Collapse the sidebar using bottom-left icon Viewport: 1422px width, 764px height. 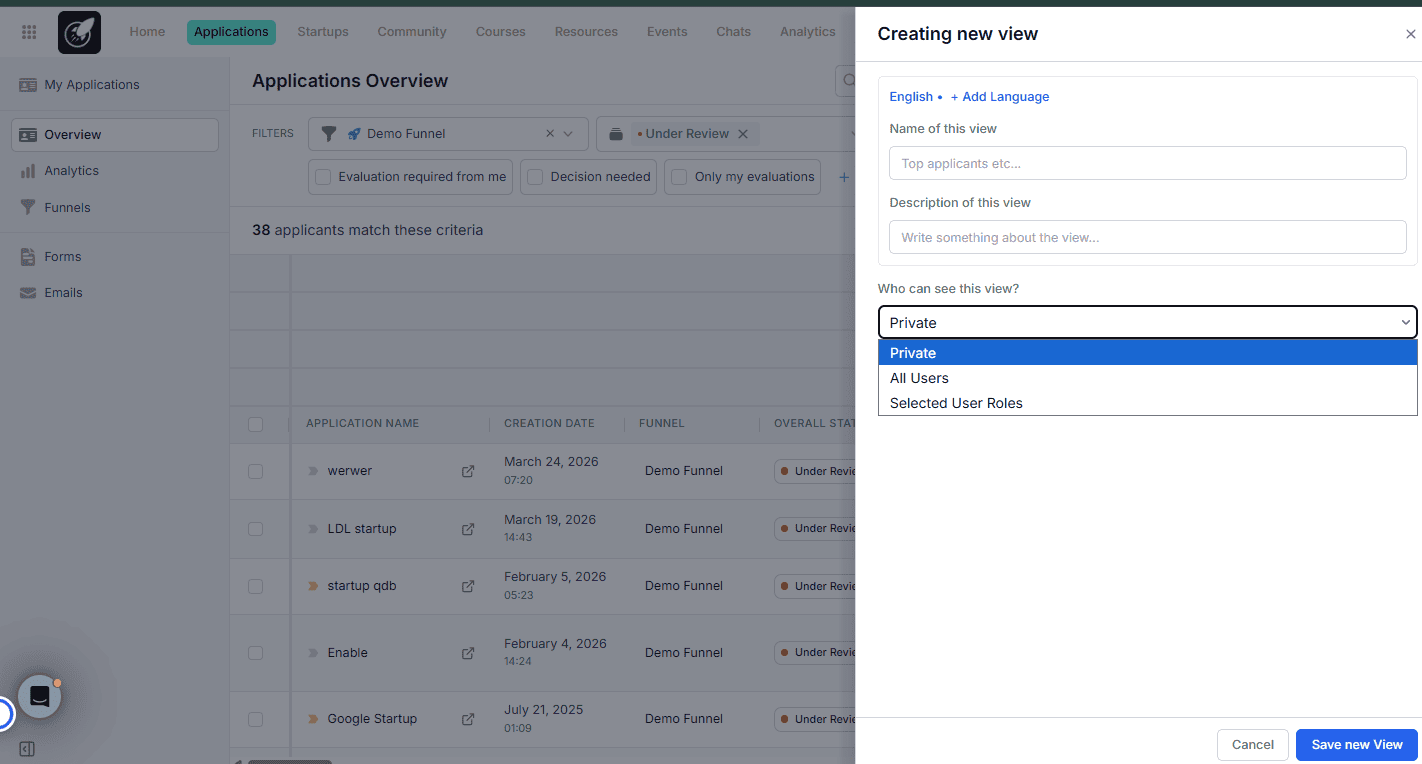tap(27, 749)
